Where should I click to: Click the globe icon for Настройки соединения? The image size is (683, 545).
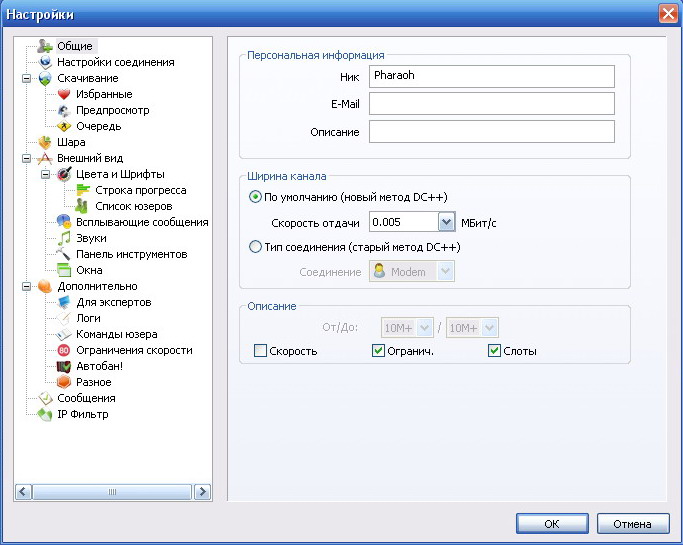pos(45,62)
